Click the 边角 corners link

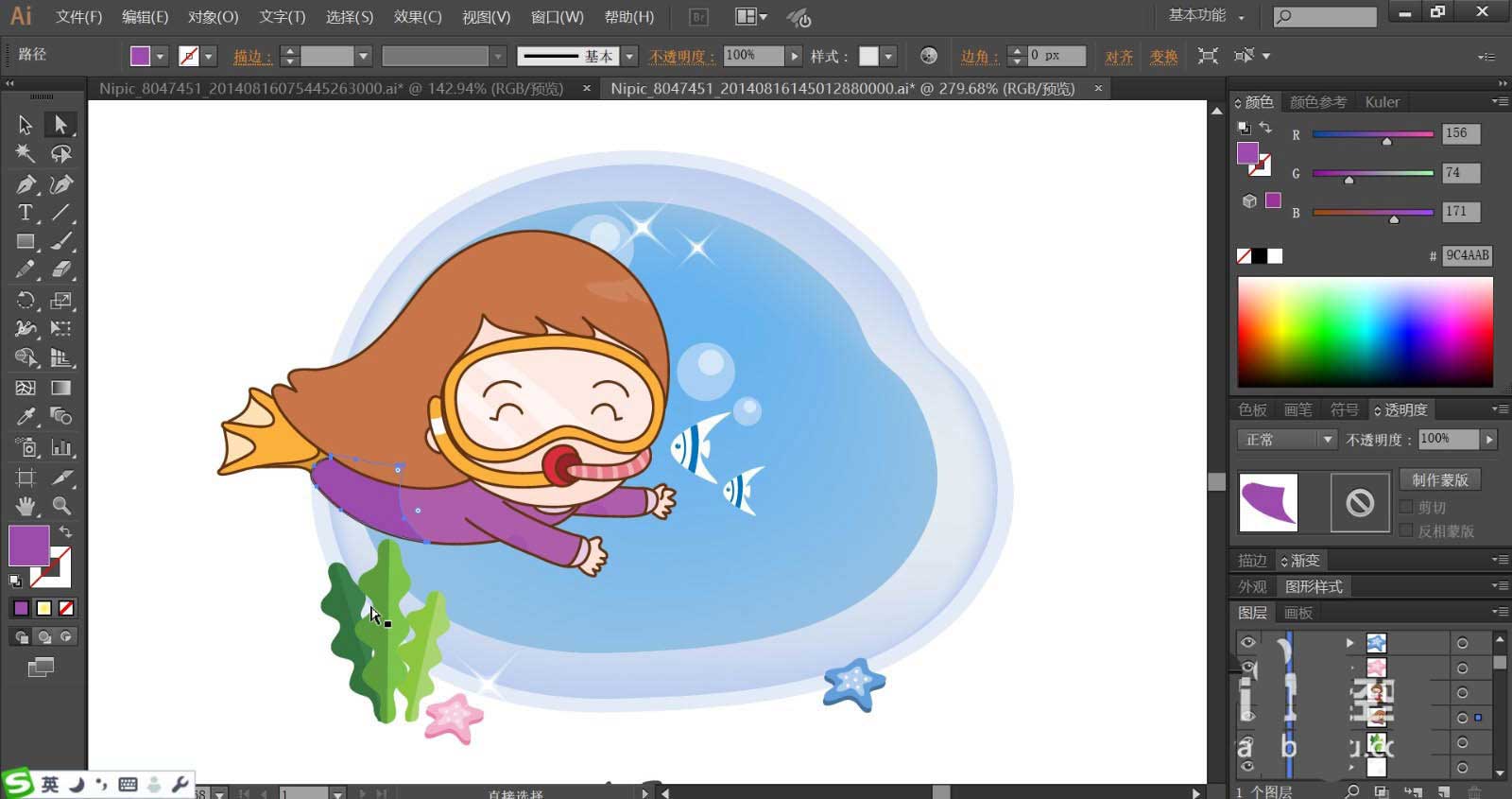click(980, 57)
